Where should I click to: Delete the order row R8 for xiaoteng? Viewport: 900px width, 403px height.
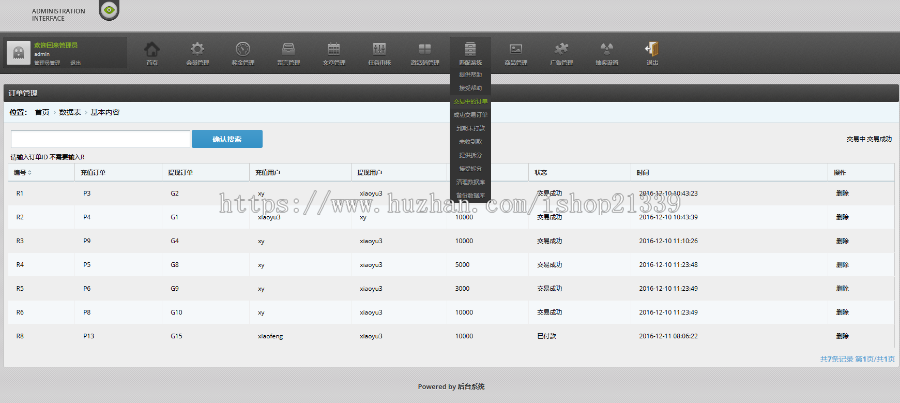pyautogui.click(x=843, y=337)
